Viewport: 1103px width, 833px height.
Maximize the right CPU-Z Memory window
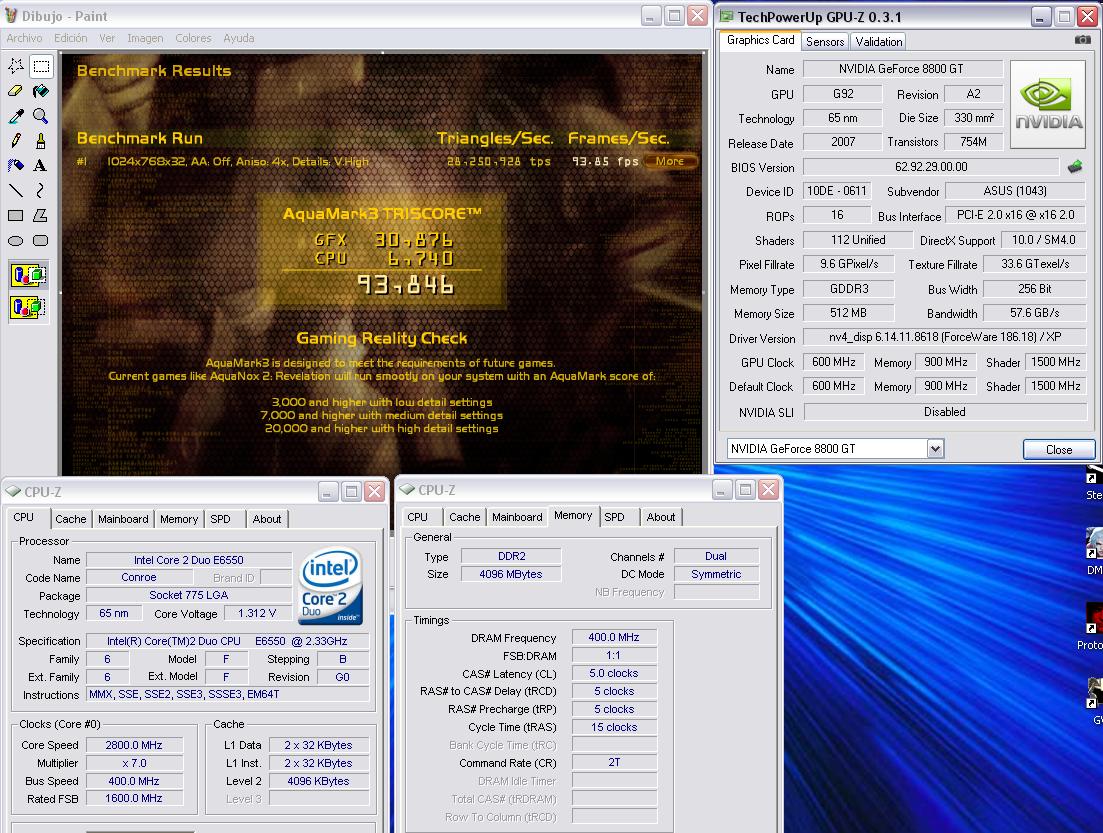pos(745,489)
